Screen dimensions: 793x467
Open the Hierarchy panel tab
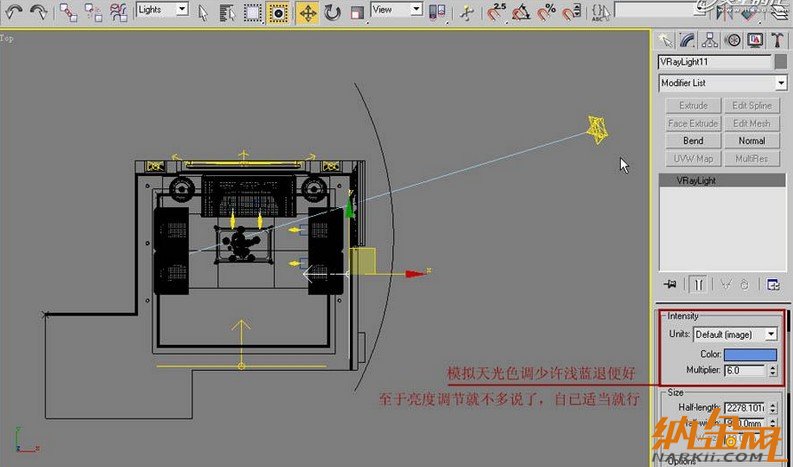click(x=709, y=40)
